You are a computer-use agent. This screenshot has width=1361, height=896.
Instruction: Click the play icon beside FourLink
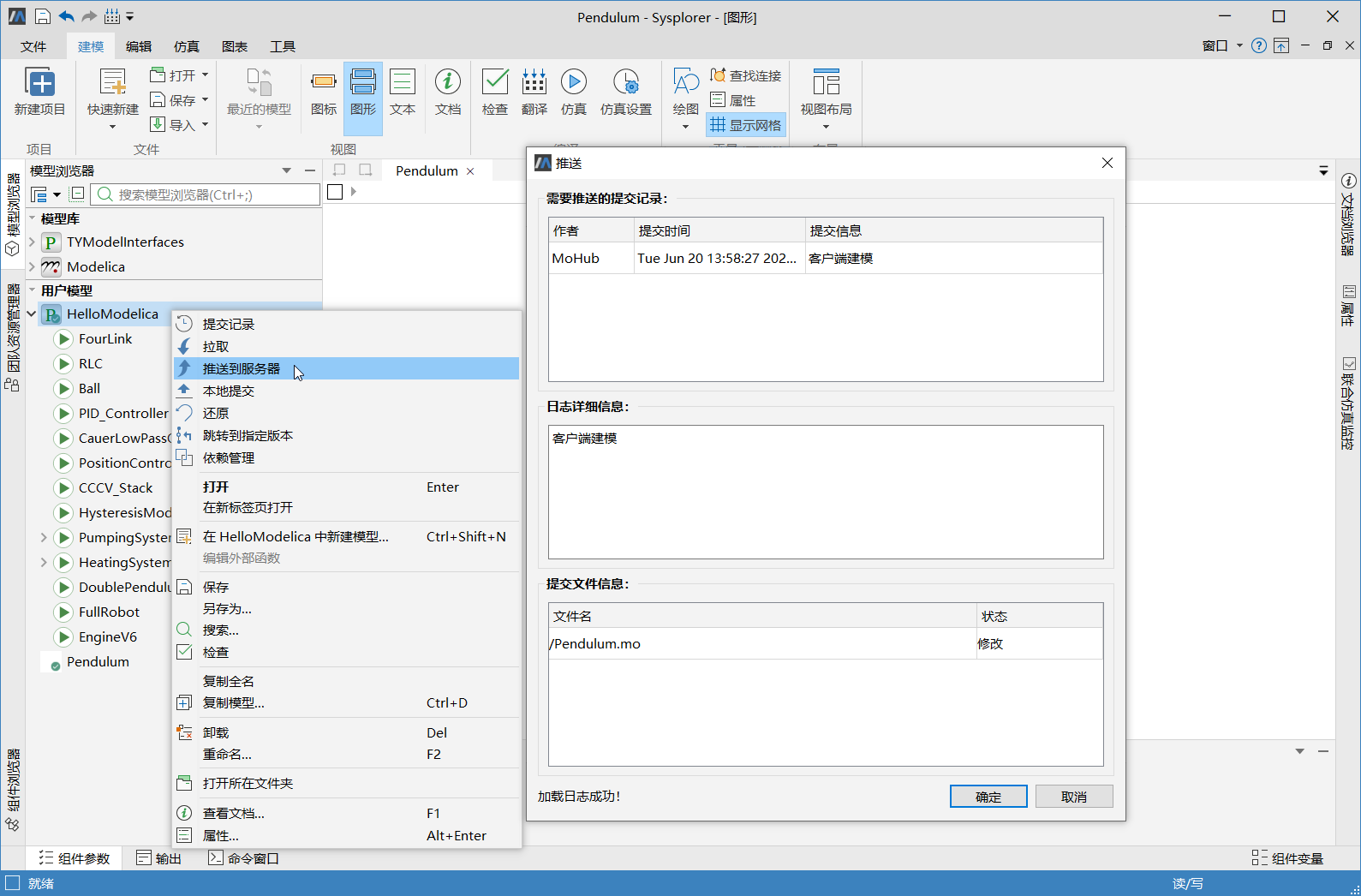pos(63,338)
